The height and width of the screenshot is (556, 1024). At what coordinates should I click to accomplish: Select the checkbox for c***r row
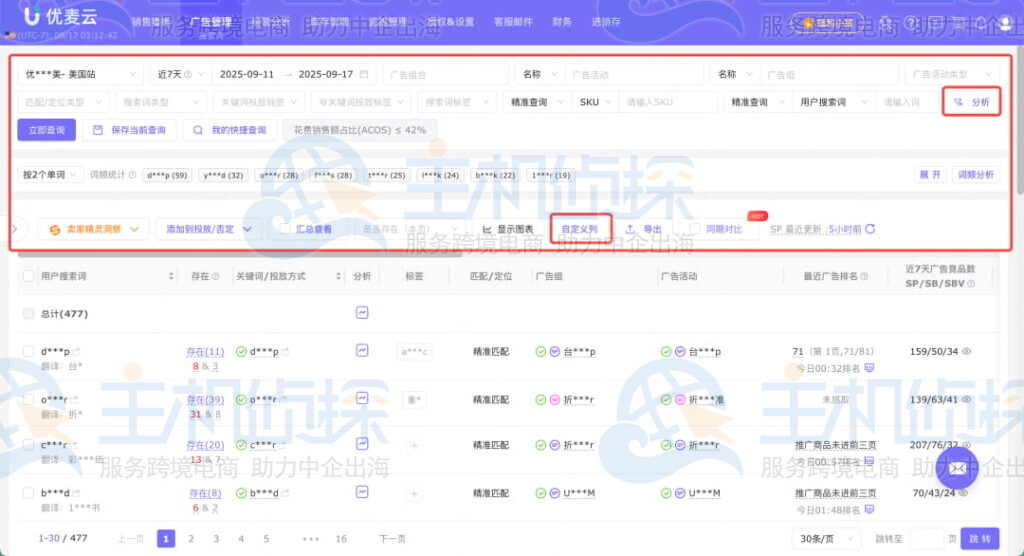pyautogui.click(x=28, y=445)
